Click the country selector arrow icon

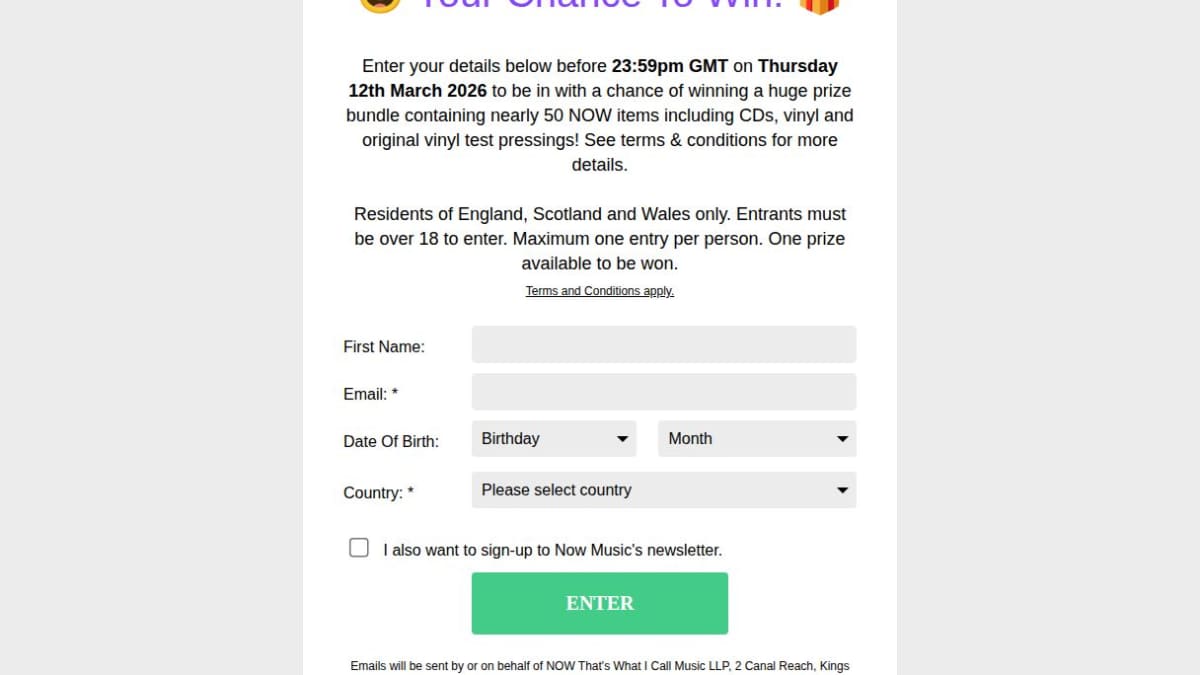point(842,490)
